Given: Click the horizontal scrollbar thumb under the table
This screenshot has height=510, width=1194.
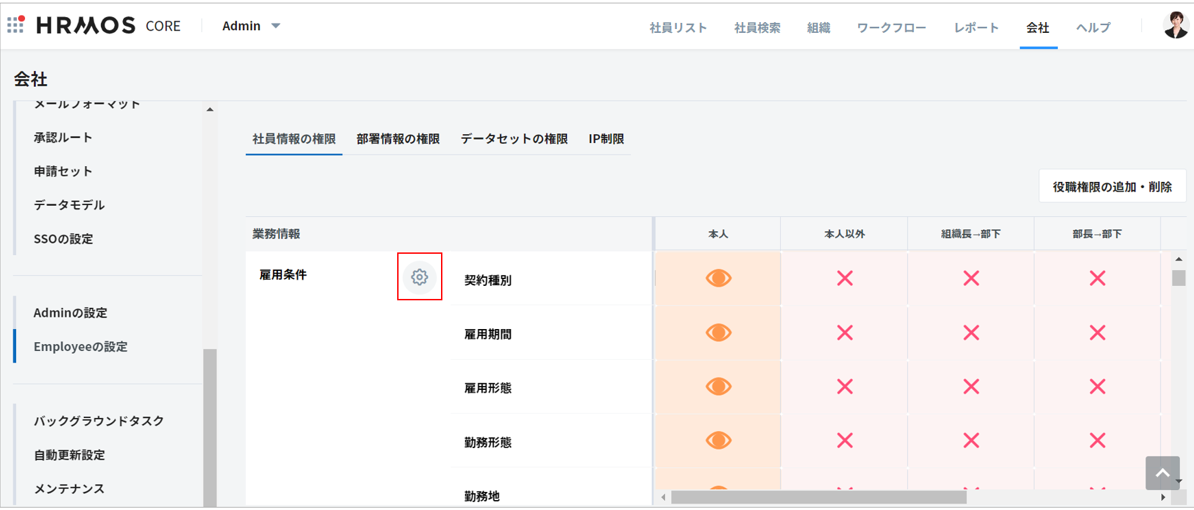Looking at the screenshot, I should 818,497.
